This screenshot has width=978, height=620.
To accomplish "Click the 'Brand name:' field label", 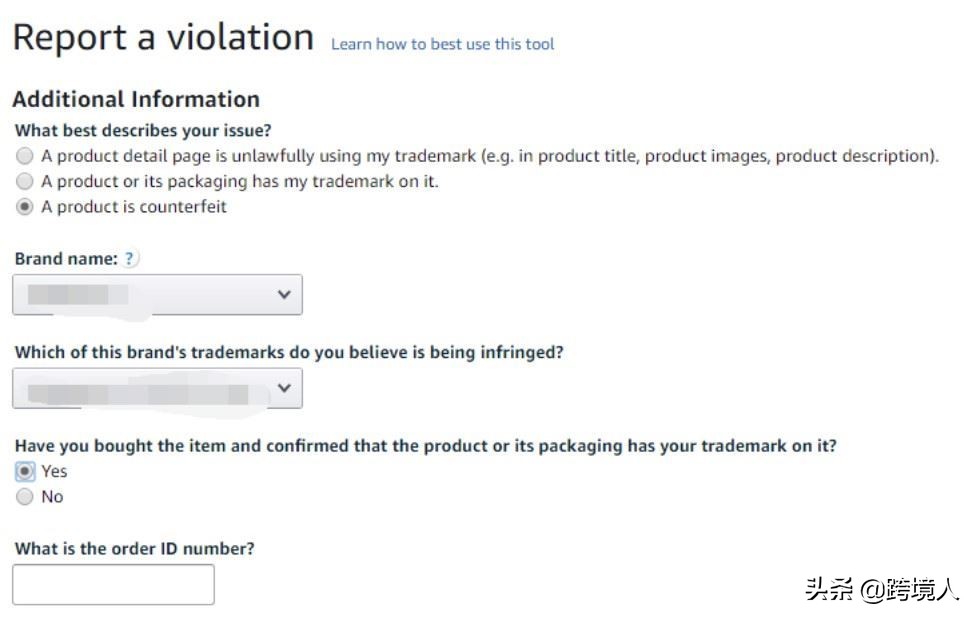I will point(66,259).
